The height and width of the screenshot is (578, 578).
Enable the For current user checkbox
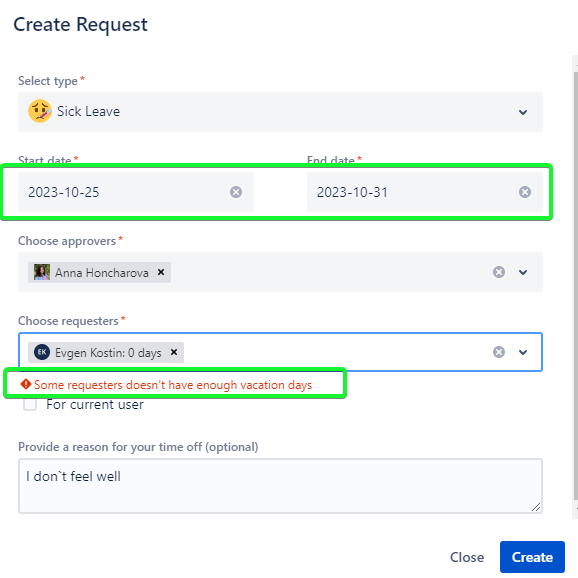coord(30,404)
